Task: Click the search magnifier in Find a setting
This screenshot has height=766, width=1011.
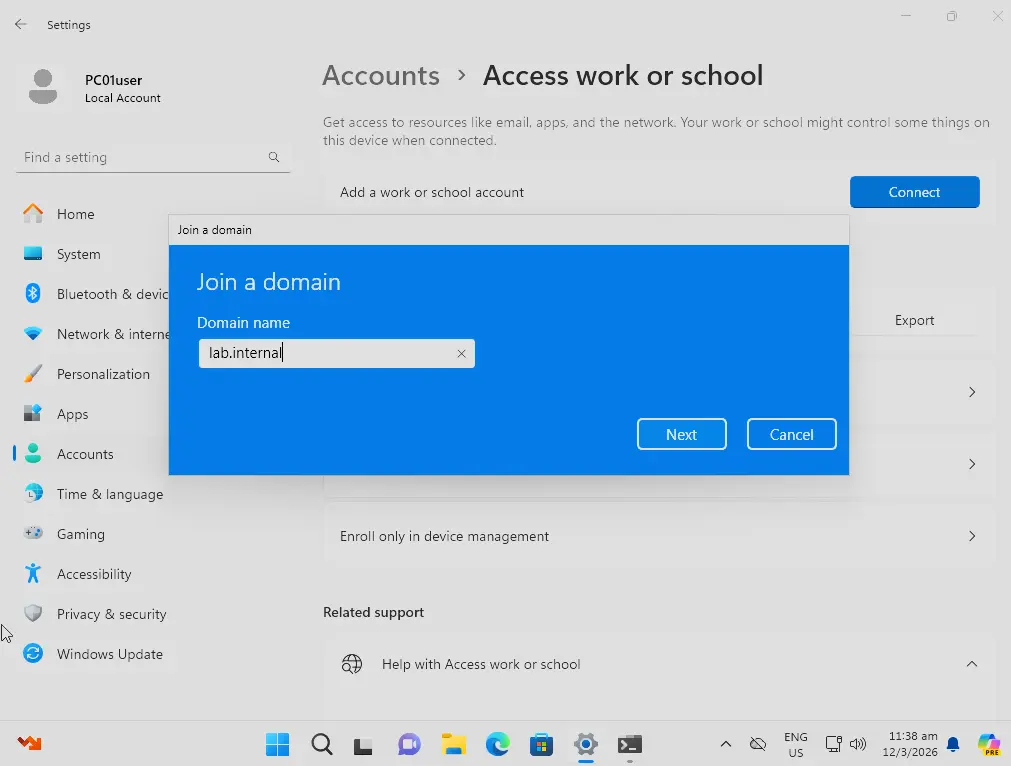Action: click(x=274, y=157)
